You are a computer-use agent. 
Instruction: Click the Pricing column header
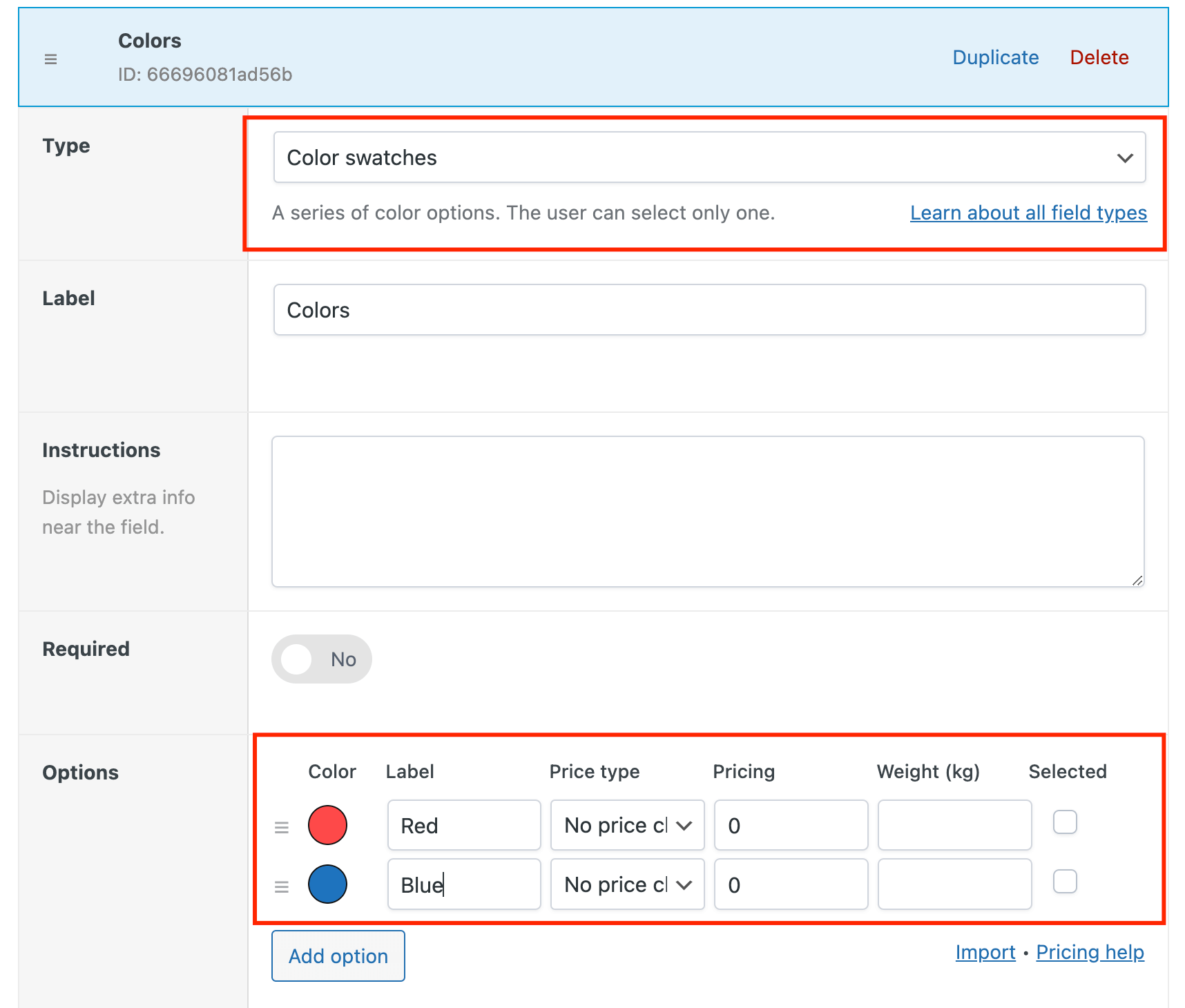(744, 771)
